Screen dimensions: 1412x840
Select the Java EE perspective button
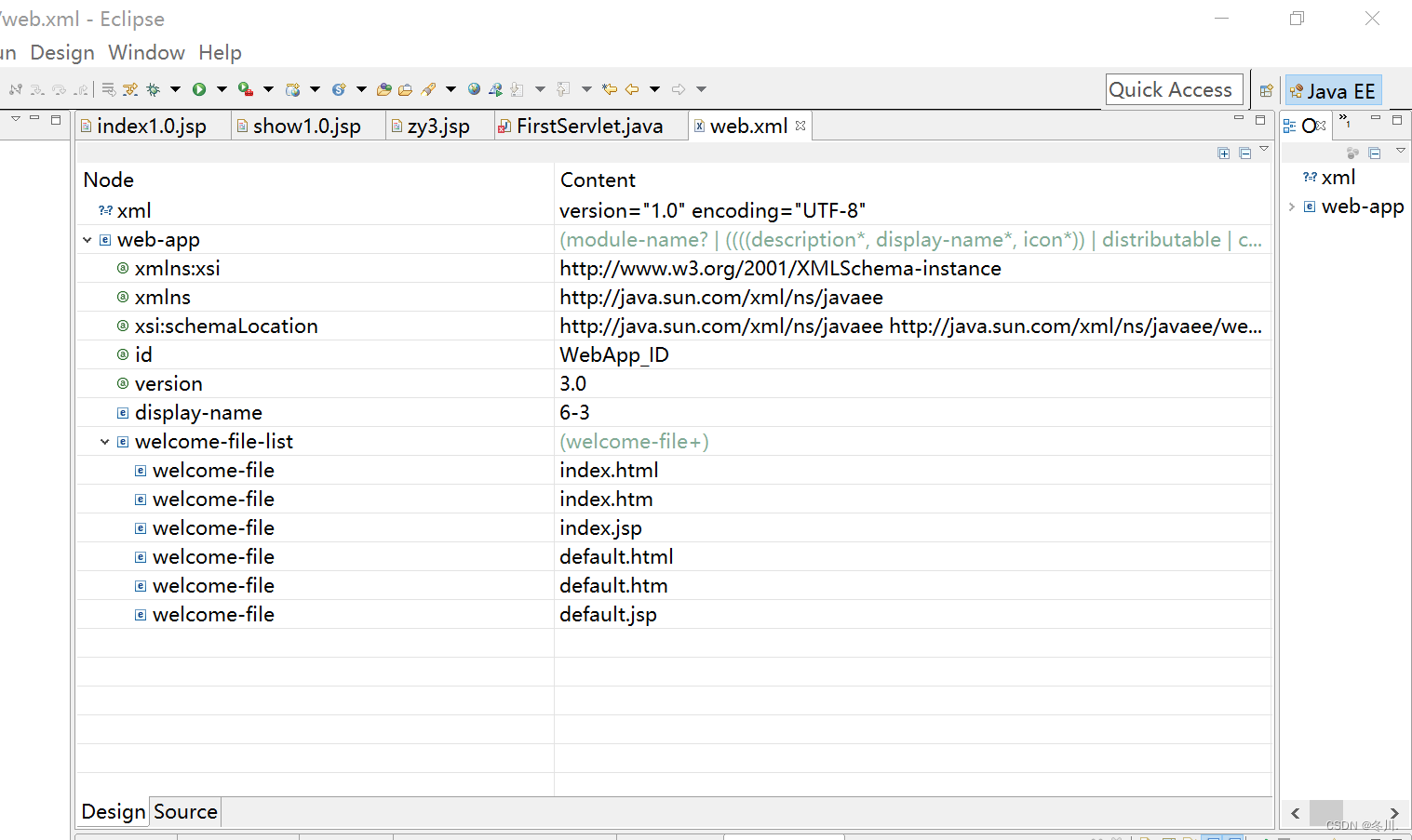coord(1333,90)
